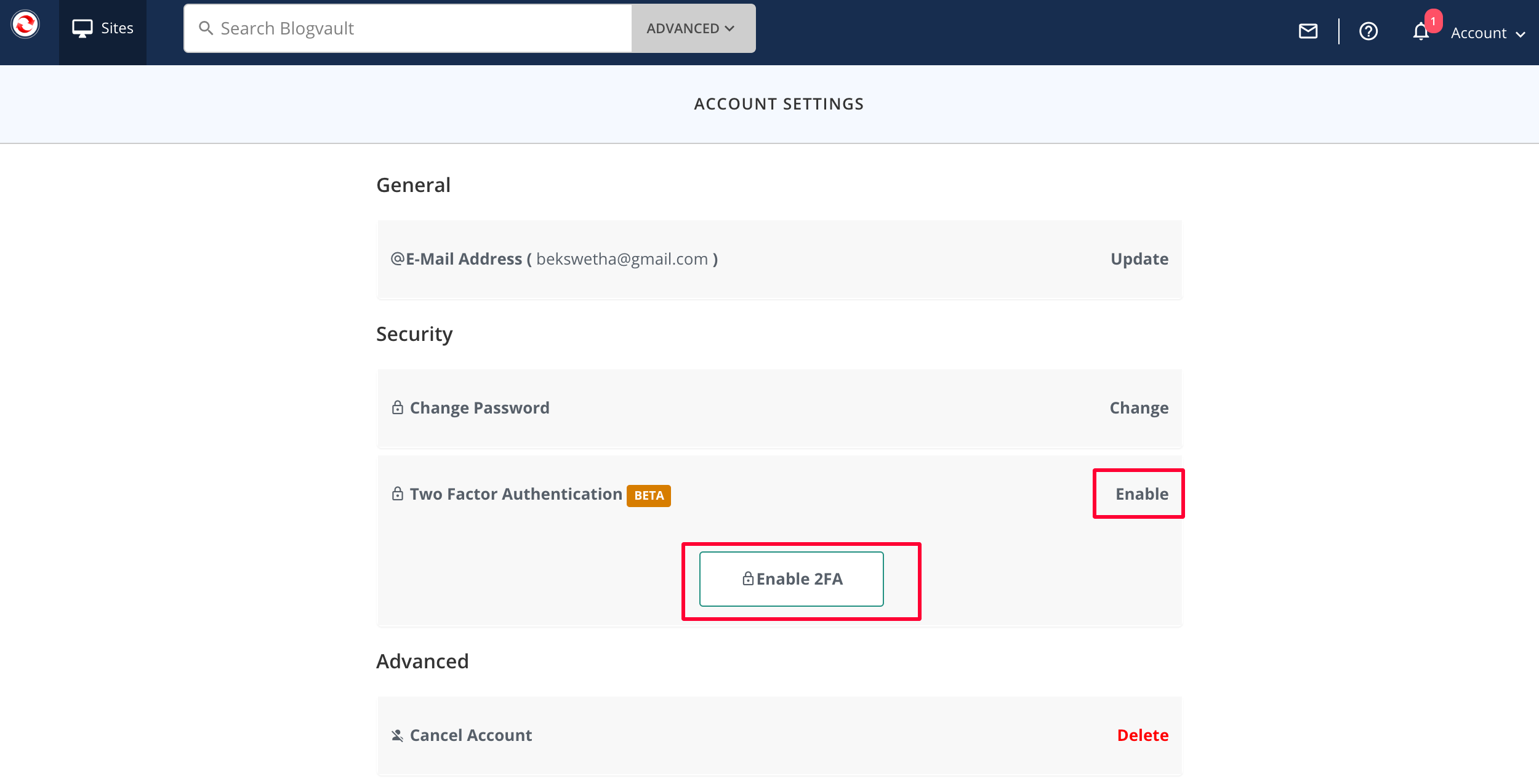Open the Account dropdown menu
Screen dimensions: 1539x784
pyautogui.click(x=1478, y=33)
